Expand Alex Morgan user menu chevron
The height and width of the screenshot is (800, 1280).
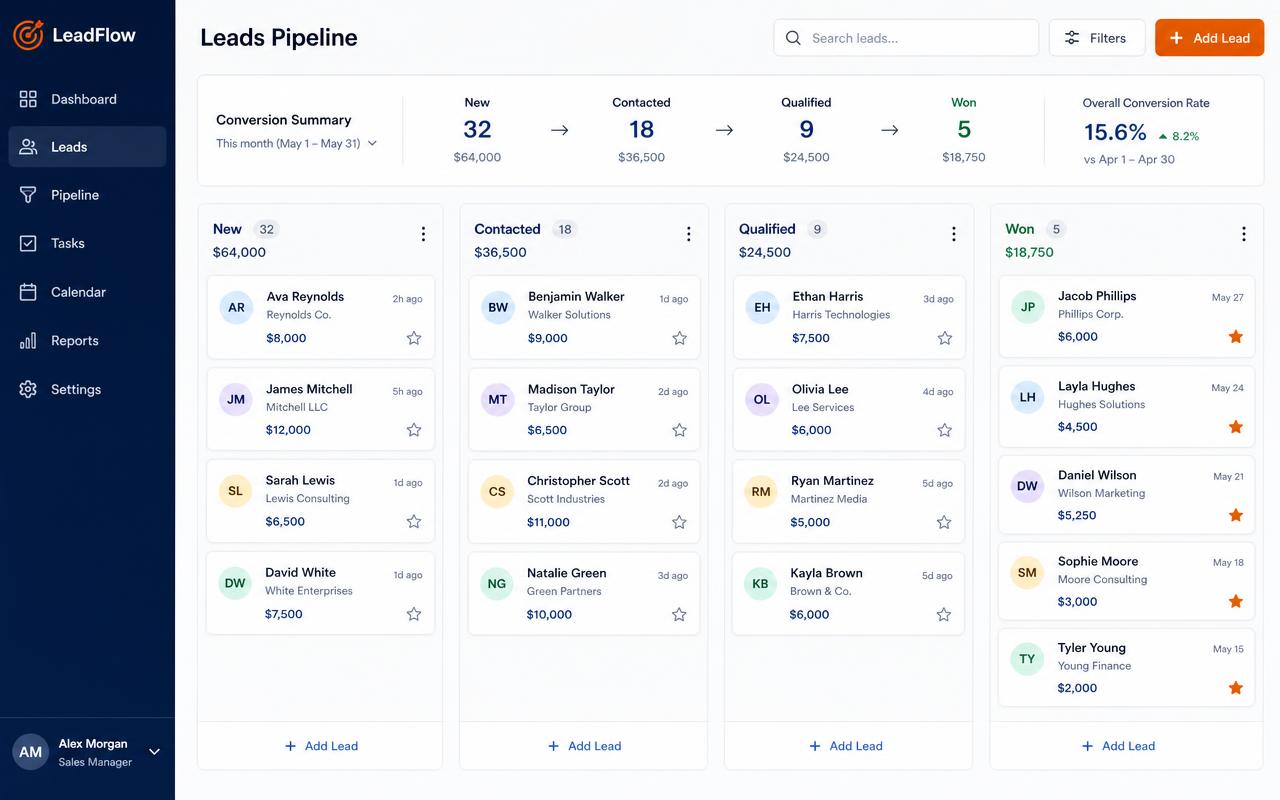[154, 752]
